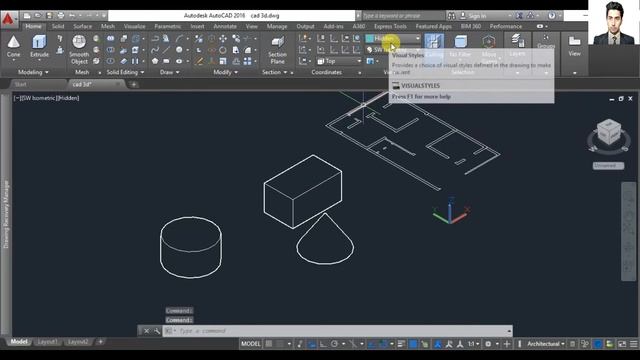The height and width of the screenshot is (360, 640).
Task: Click the Smooth Object mesh tool
Action: coord(79,50)
